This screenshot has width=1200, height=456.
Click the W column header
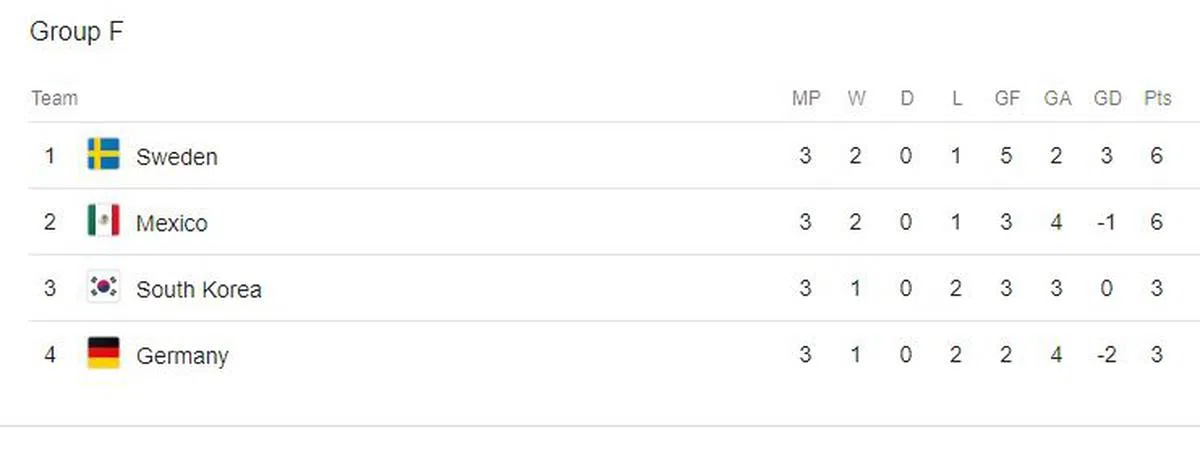click(x=856, y=98)
